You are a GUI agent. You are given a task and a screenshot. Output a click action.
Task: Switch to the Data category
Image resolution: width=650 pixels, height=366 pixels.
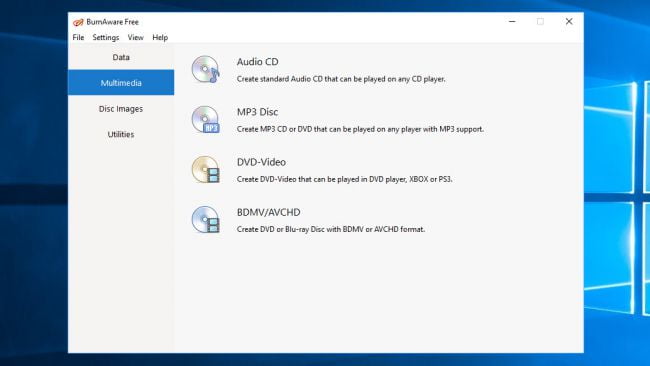(x=121, y=57)
